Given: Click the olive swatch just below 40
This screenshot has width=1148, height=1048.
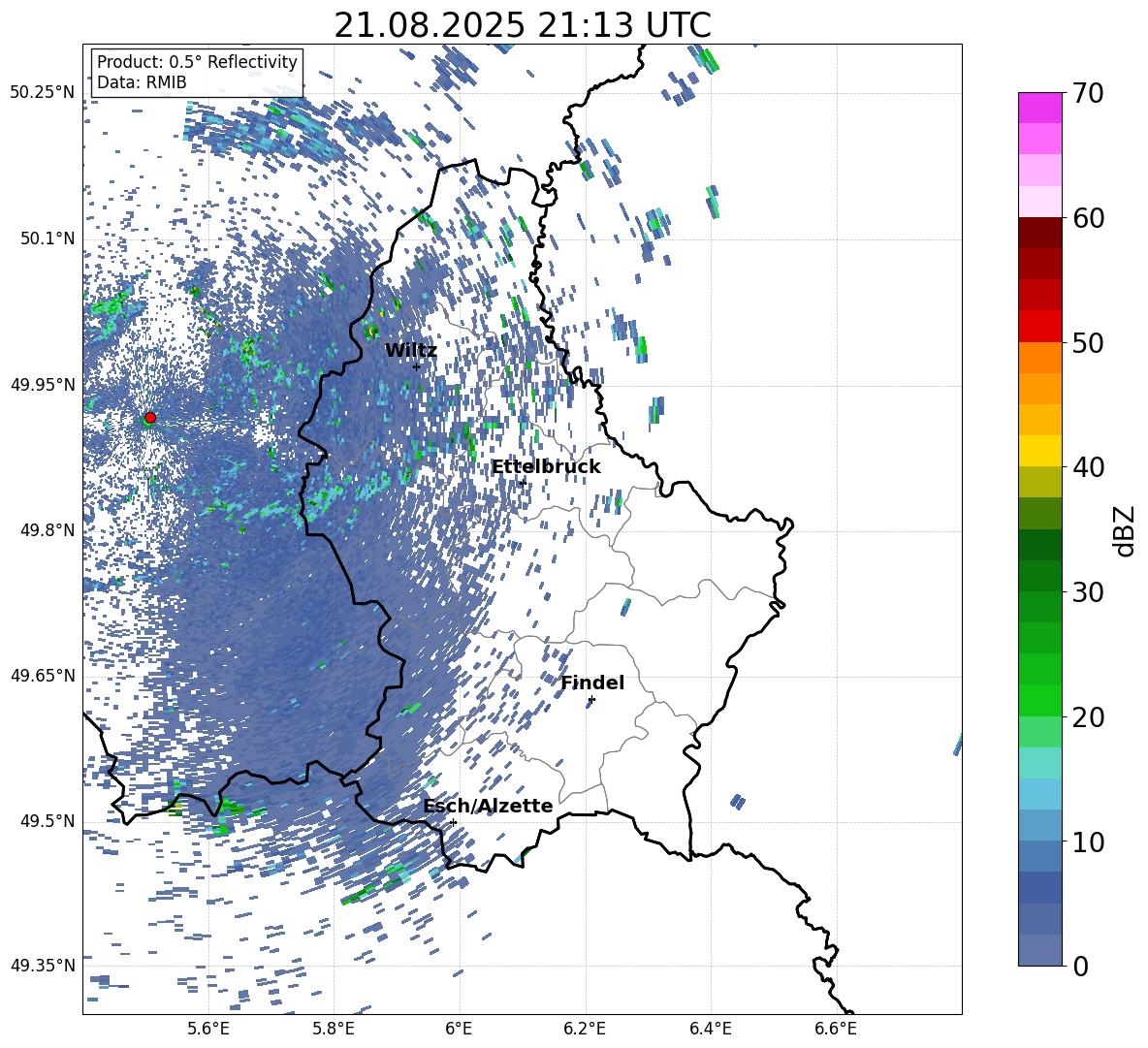Looking at the screenshot, I should pos(1039,482).
